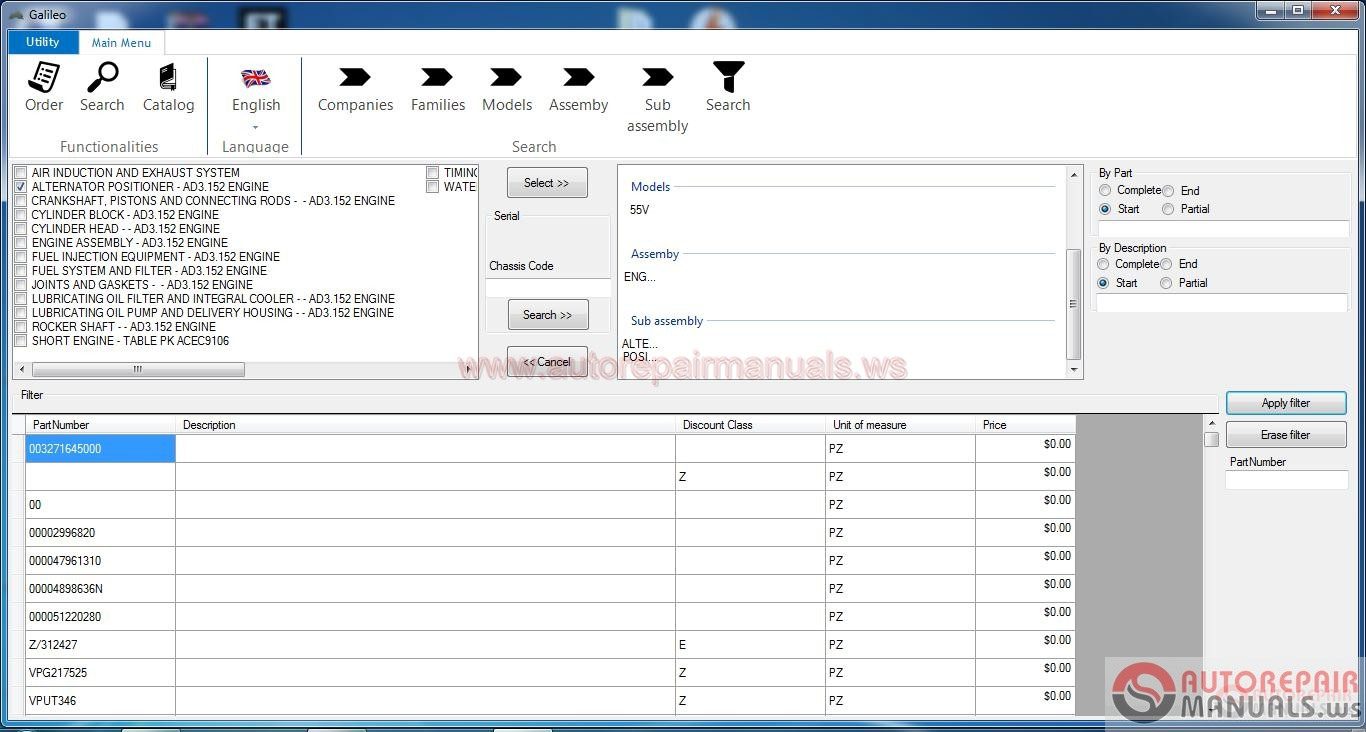
Task: Check CYLINDER BLOCK - AD3.152 ENGINE
Action: [21, 215]
